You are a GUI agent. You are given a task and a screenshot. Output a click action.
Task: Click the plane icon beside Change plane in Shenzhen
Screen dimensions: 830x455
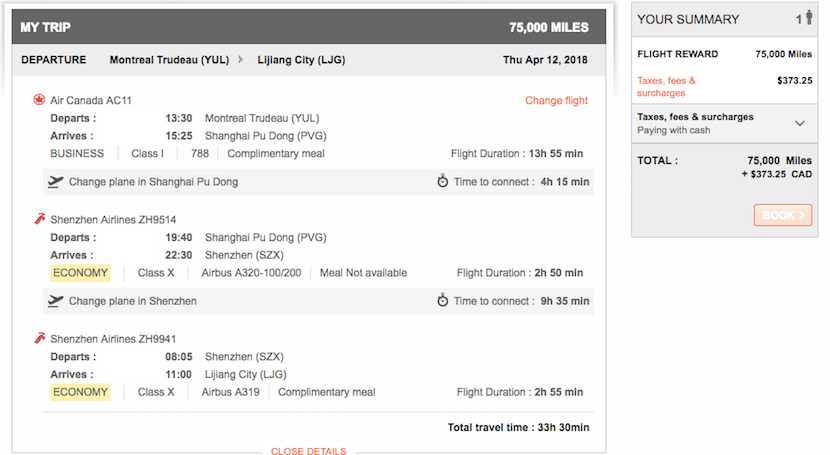(55, 301)
